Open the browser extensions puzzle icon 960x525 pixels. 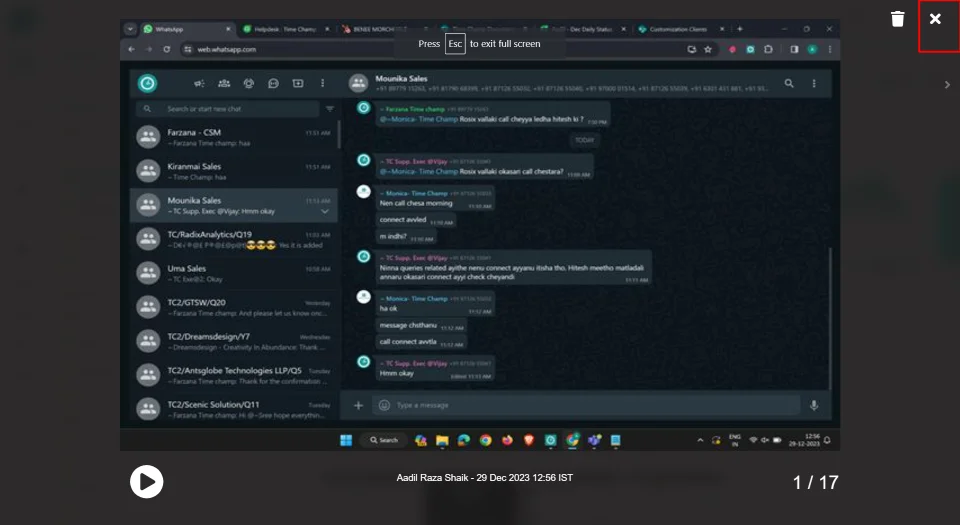[768, 49]
